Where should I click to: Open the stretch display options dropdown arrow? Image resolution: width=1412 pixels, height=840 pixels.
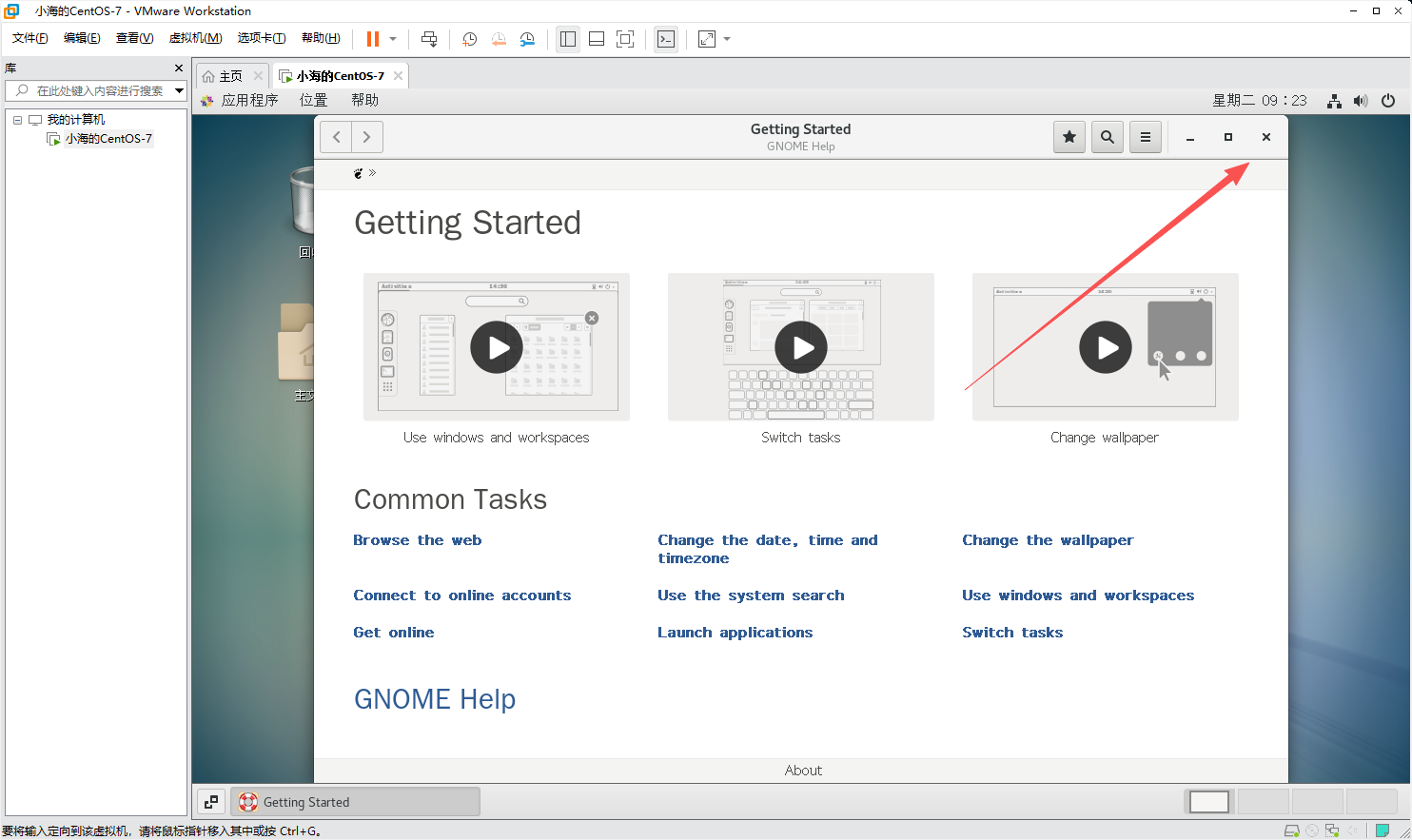click(727, 39)
